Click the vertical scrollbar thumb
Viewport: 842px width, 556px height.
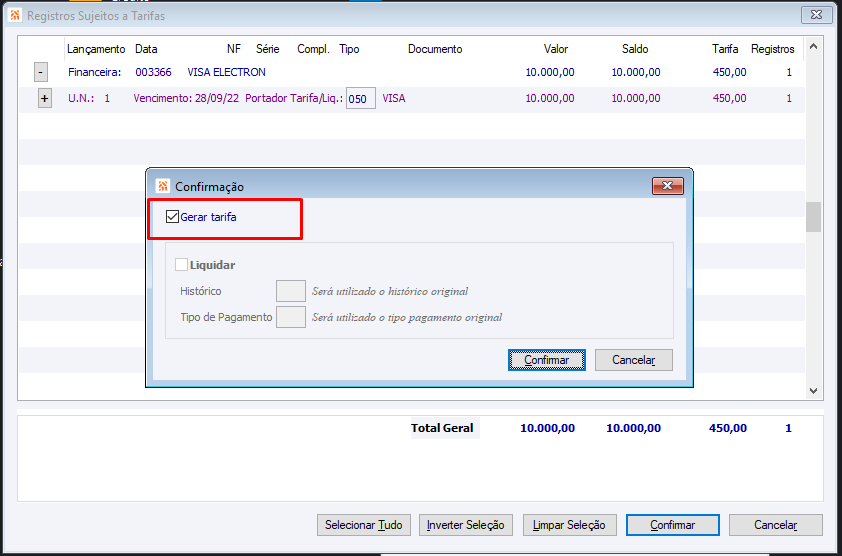[x=813, y=216]
